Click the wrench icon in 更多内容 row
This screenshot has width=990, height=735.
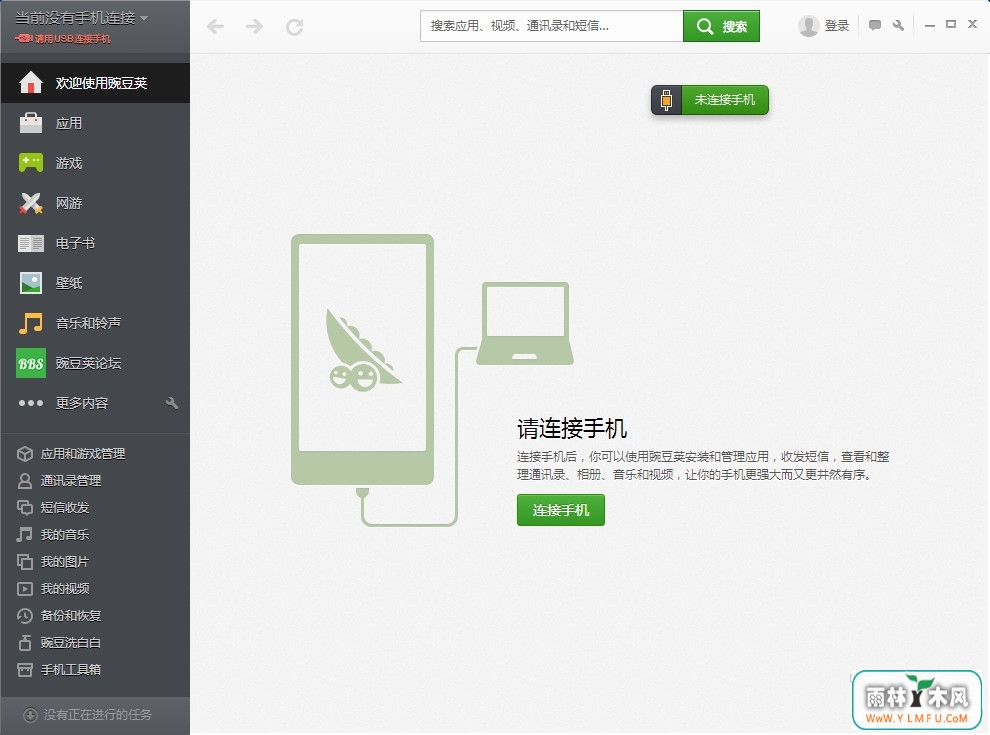[x=172, y=403]
